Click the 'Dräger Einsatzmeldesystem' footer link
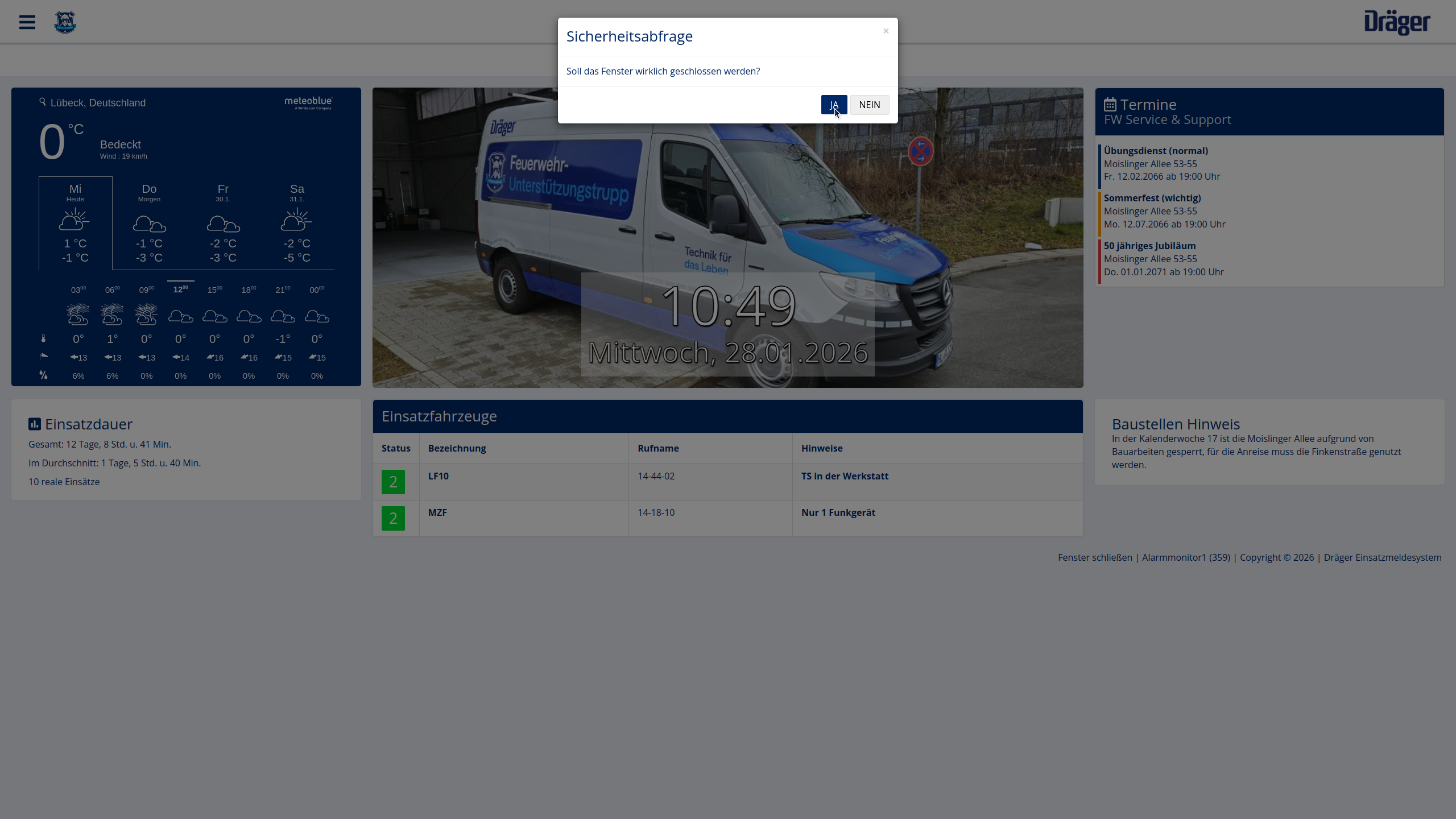 coord(1382,557)
